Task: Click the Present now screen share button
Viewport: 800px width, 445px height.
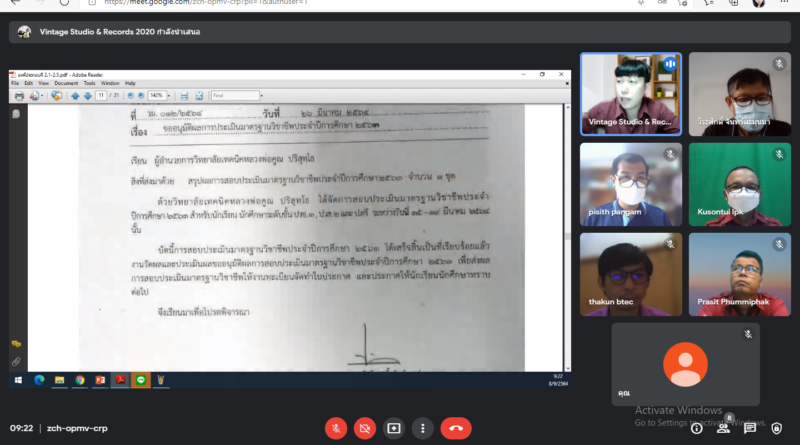Action: [394, 428]
